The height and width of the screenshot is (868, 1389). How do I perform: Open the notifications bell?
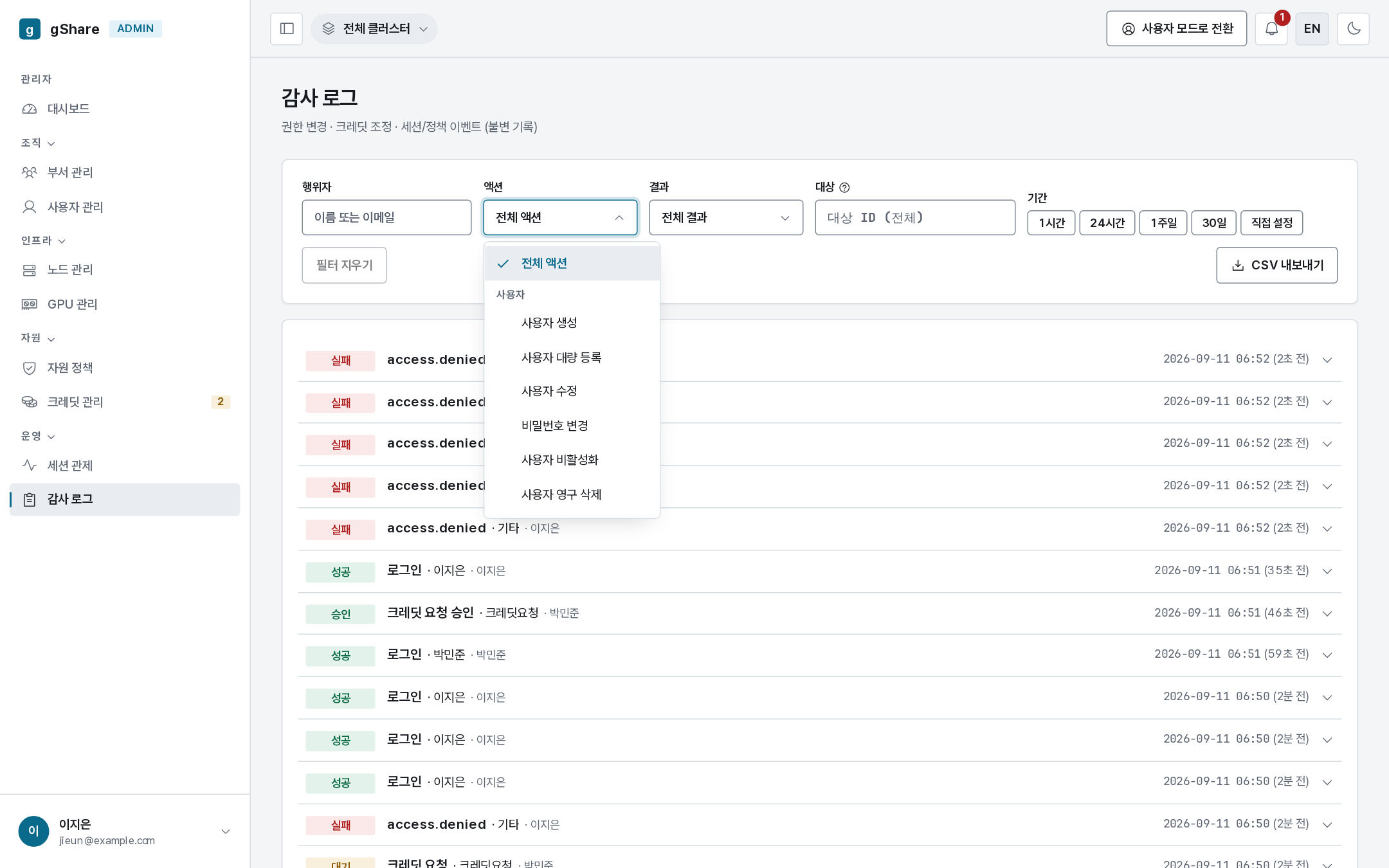click(1271, 29)
